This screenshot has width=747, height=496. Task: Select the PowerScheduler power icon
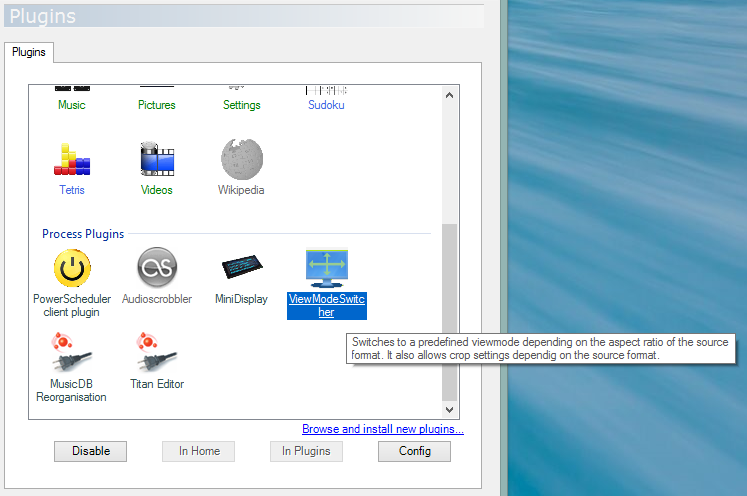click(72, 268)
